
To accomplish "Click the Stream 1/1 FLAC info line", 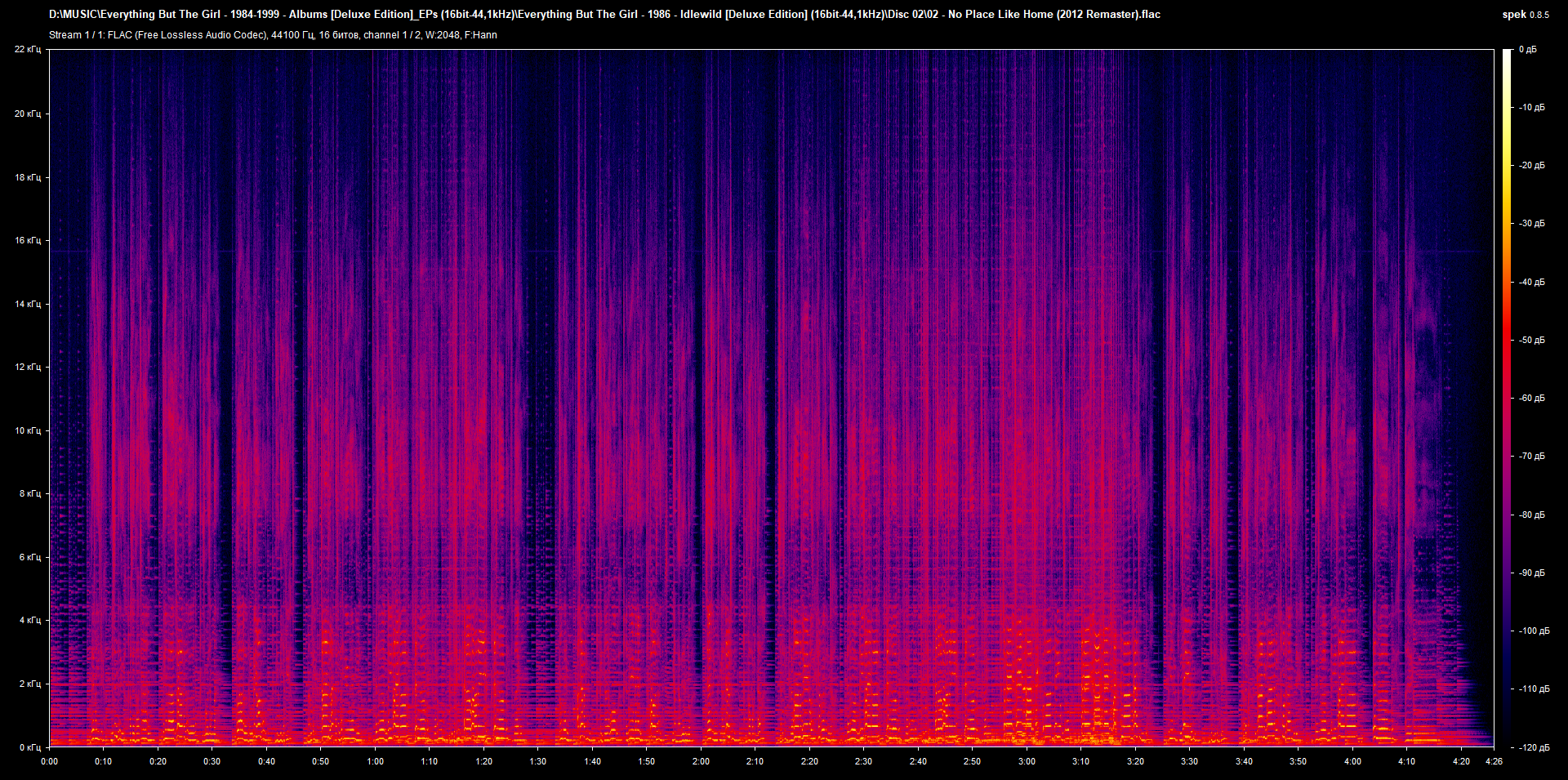I will (x=273, y=35).
